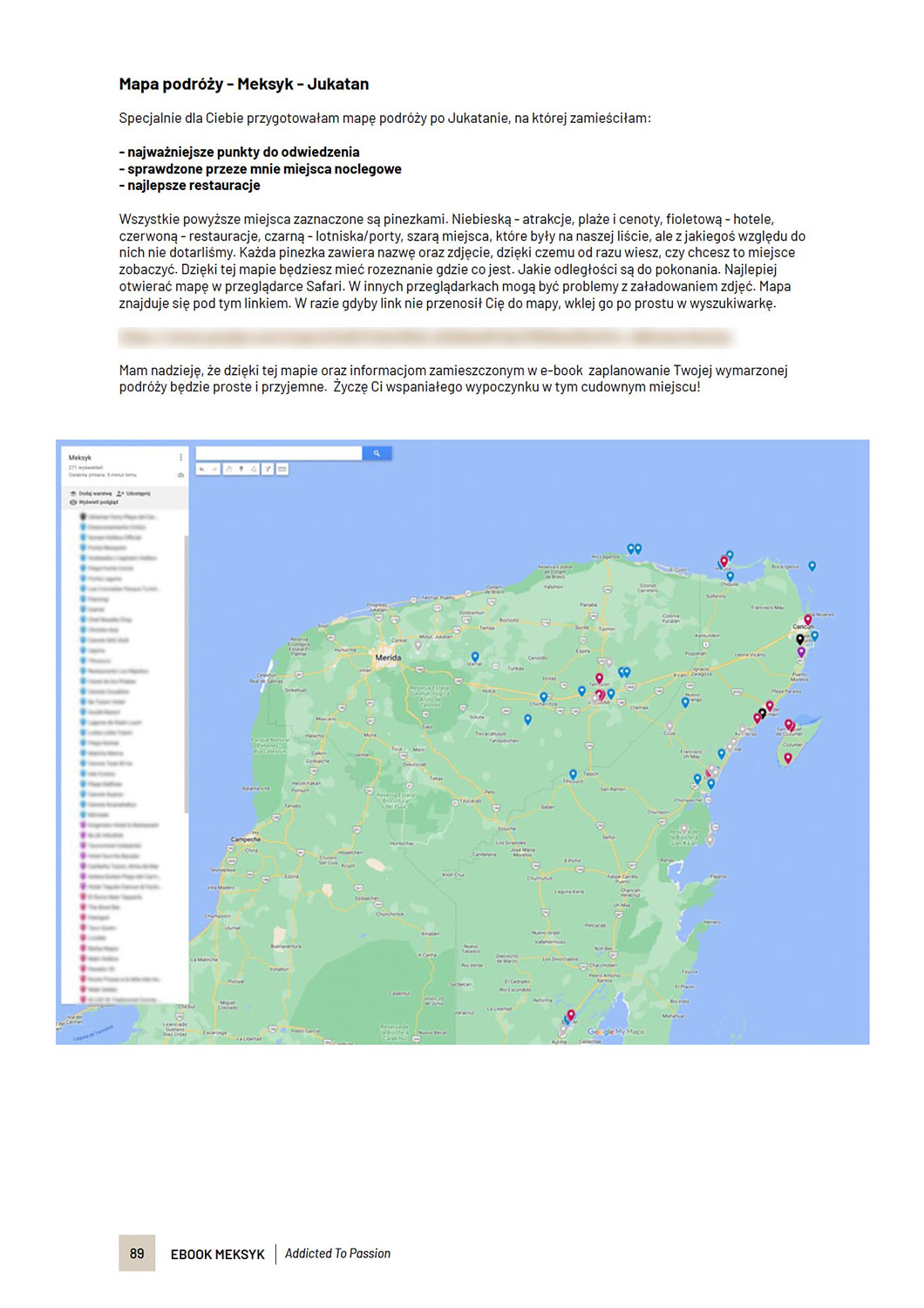Select the hand pan tool

[x=228, y=469]
